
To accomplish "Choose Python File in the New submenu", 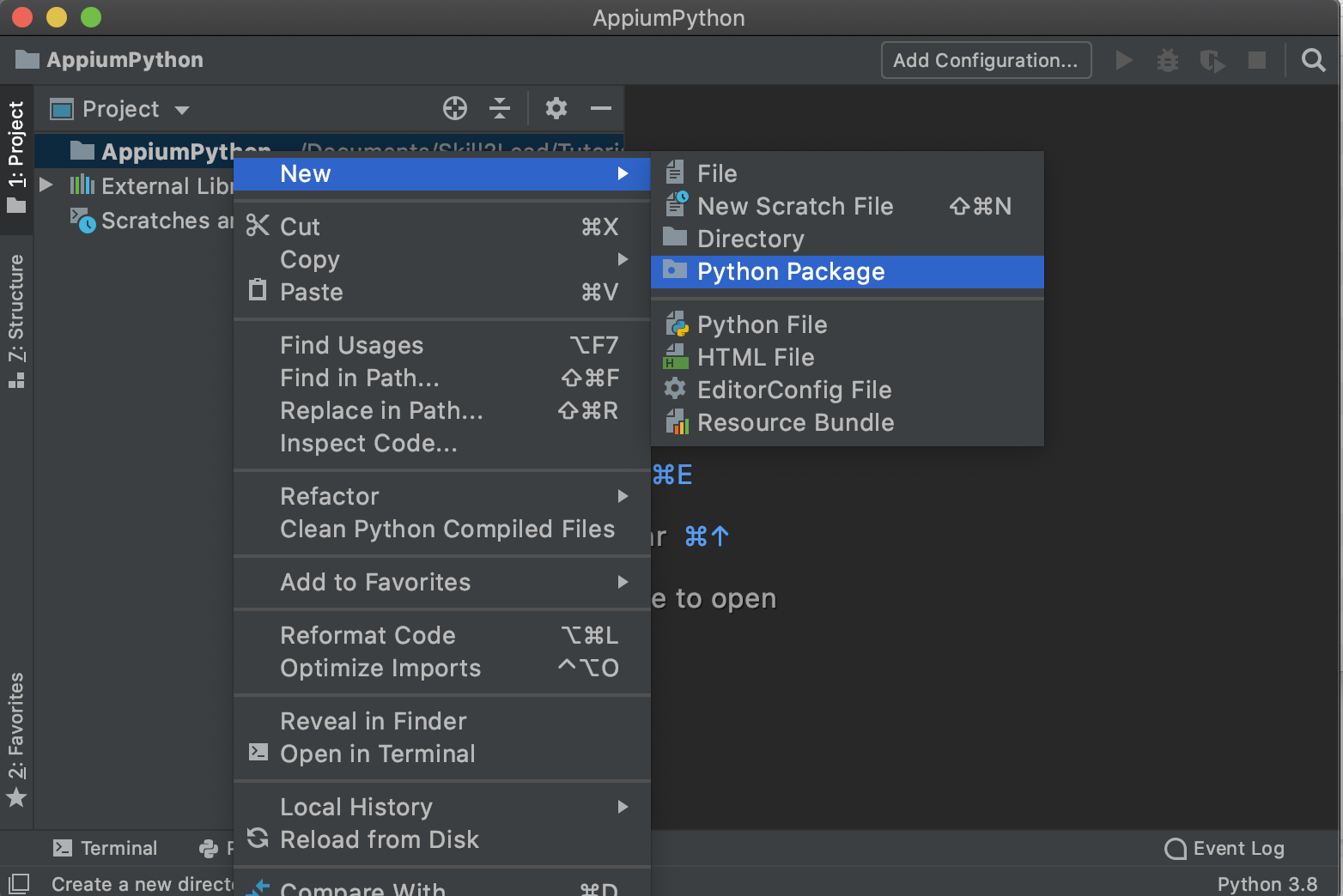I will (x=762, y=324).
